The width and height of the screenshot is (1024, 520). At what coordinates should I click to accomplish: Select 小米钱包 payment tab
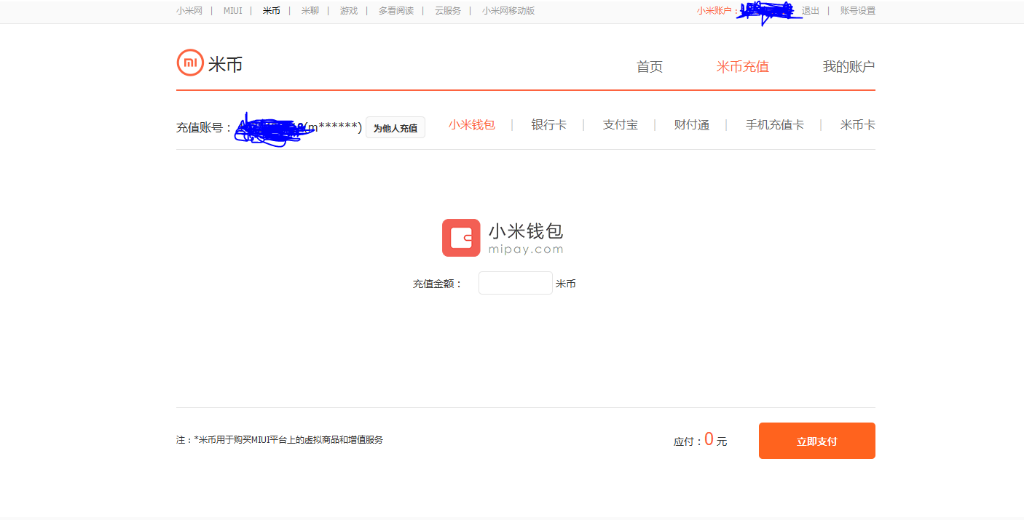coord(472,125)
